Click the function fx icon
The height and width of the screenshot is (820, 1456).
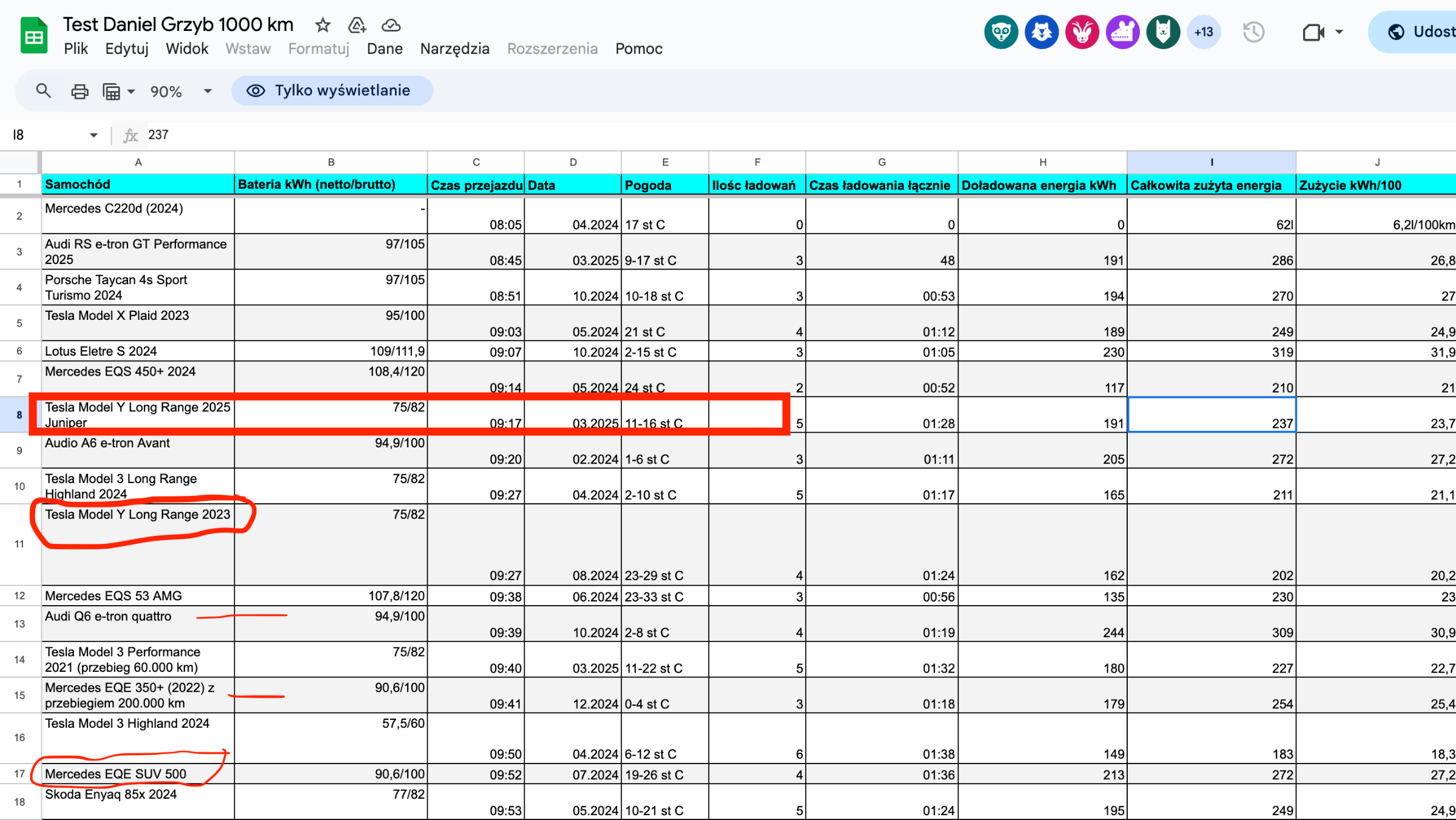[x=130, y=135]
